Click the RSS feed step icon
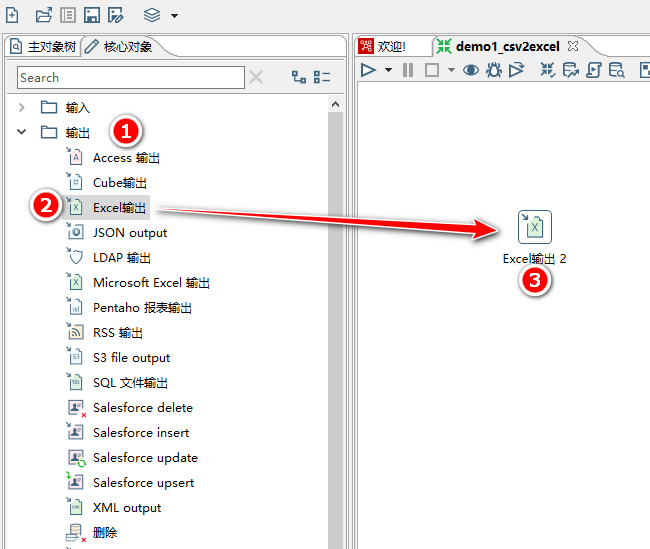Viewport: 650px width, 549px height. click(75, 332)
